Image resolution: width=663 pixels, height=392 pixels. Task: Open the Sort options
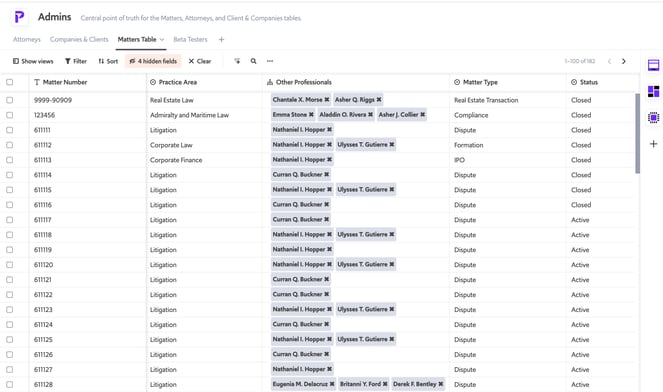108,61
